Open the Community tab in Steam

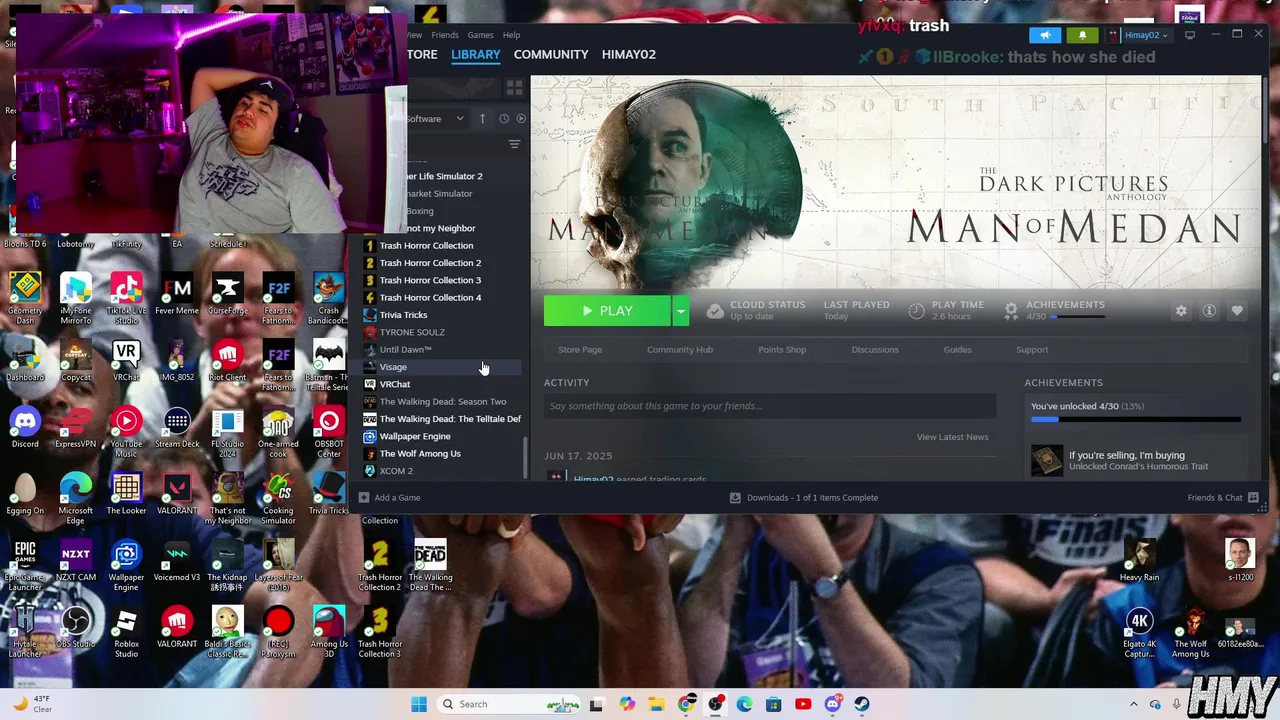pos(551,54)
